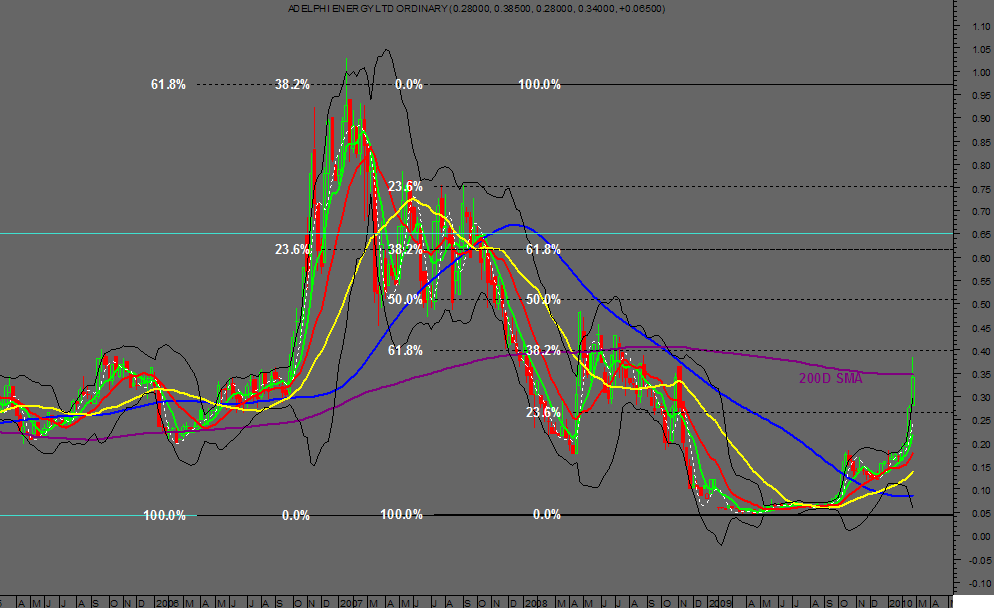
Task: Select price axis value 0.95
Action: (x=981, y=96)
